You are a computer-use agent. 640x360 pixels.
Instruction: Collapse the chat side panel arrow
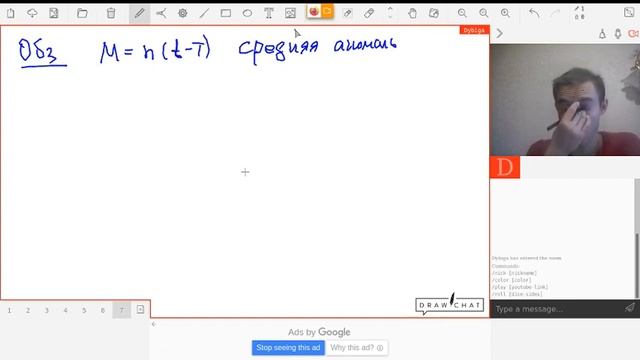click(500, 33)
